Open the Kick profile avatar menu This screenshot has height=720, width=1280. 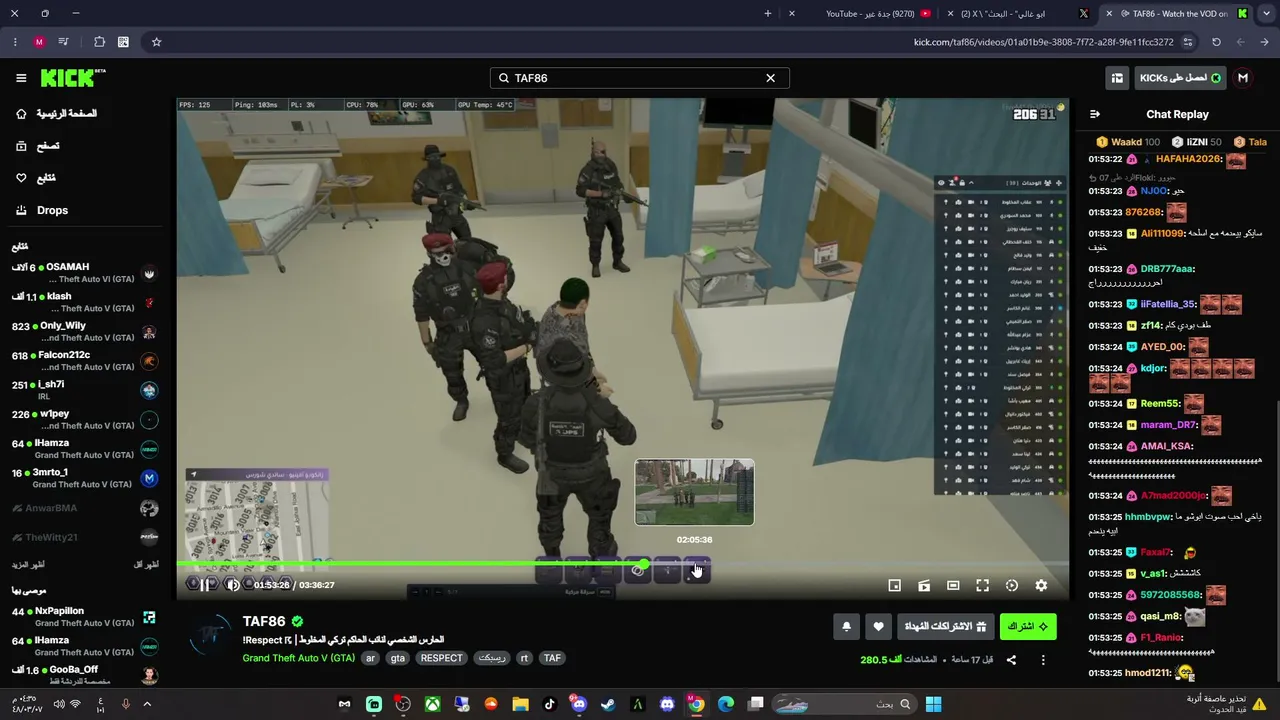1243,78
